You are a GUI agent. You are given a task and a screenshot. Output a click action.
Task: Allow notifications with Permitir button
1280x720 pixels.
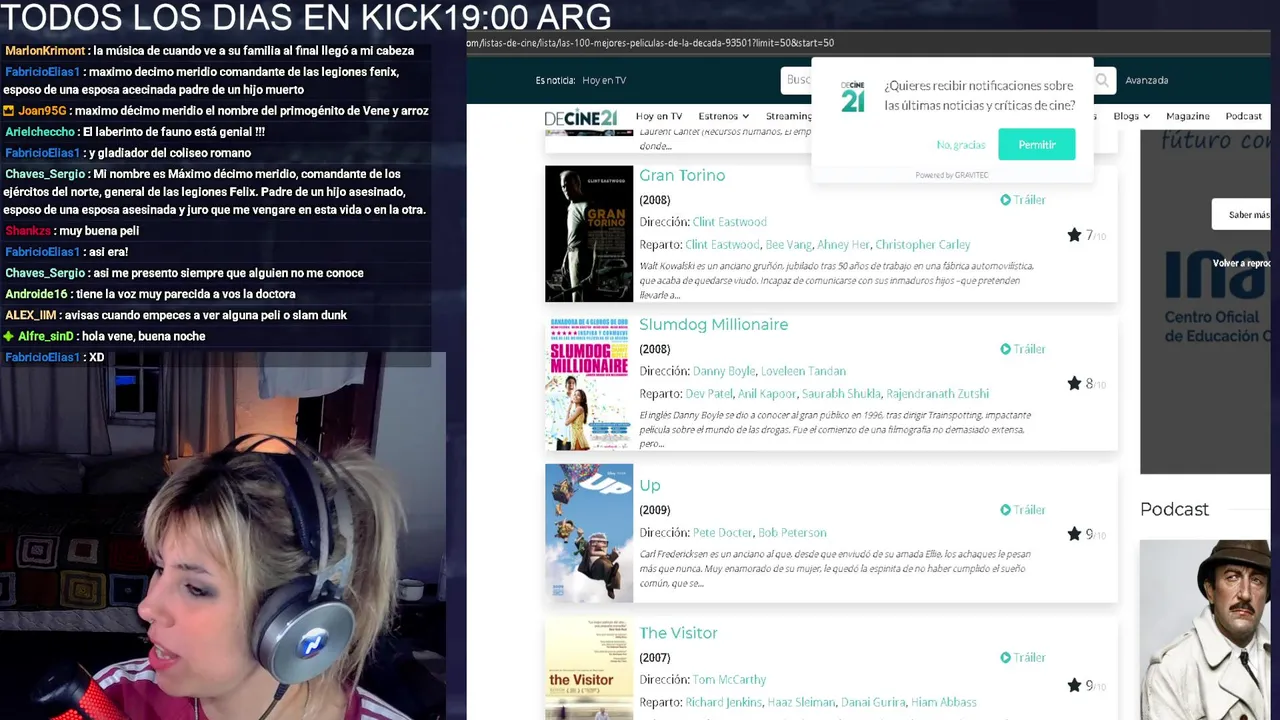click(x=1037, y=145)
